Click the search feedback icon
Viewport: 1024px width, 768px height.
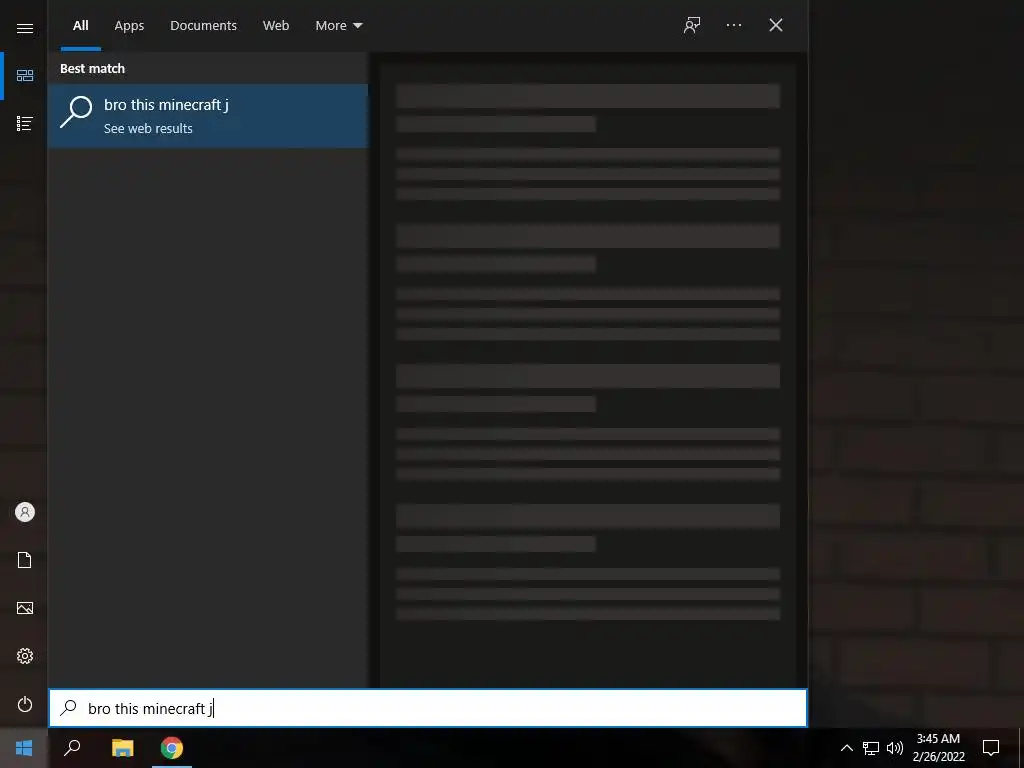pos(692,25)
